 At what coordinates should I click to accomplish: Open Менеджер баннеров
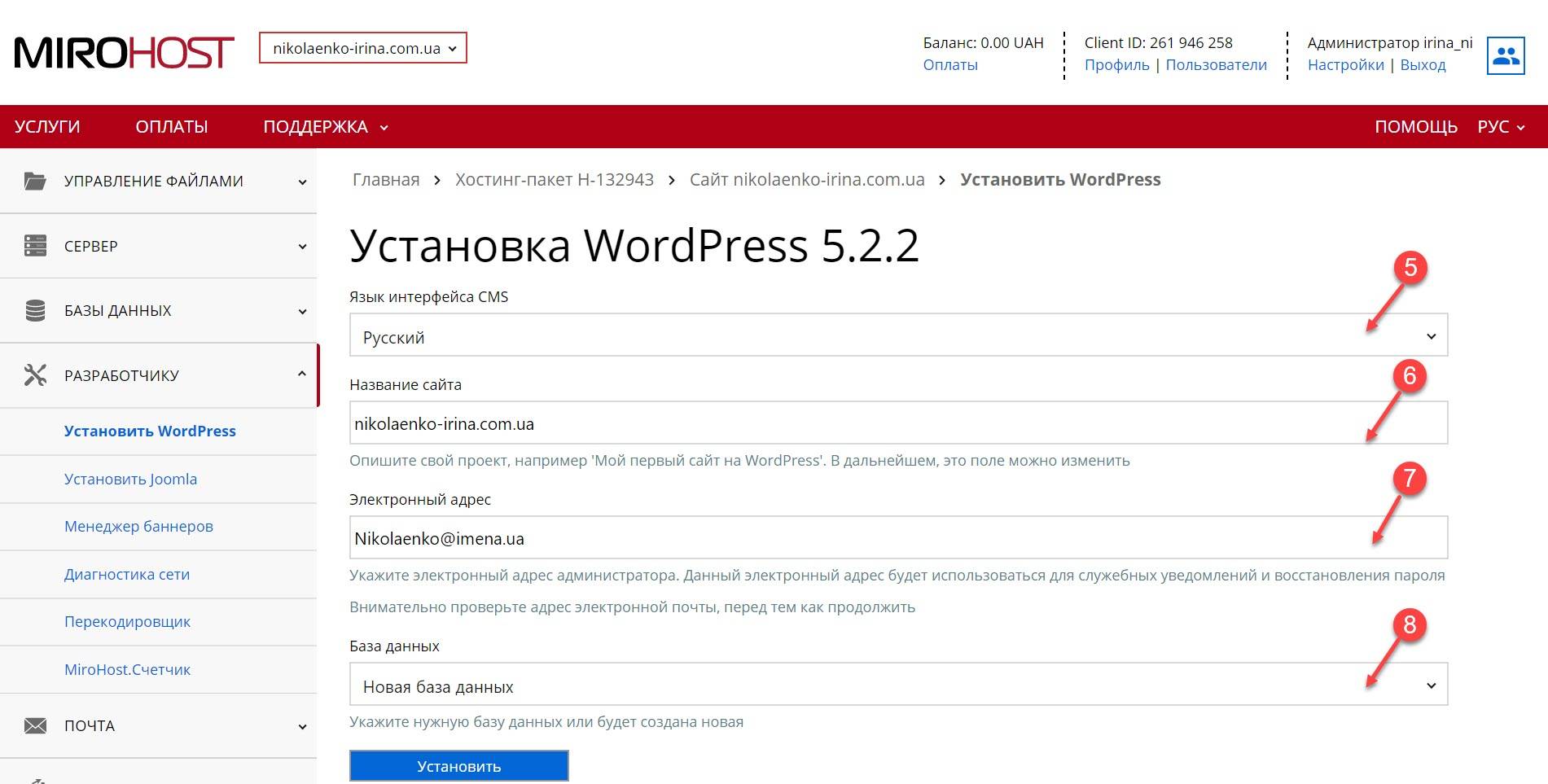138,526
